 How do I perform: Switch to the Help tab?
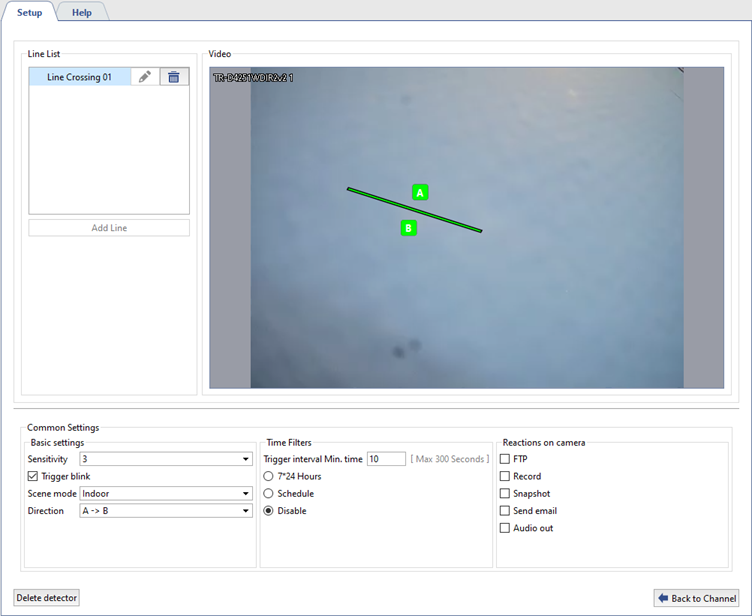[82, 12]
